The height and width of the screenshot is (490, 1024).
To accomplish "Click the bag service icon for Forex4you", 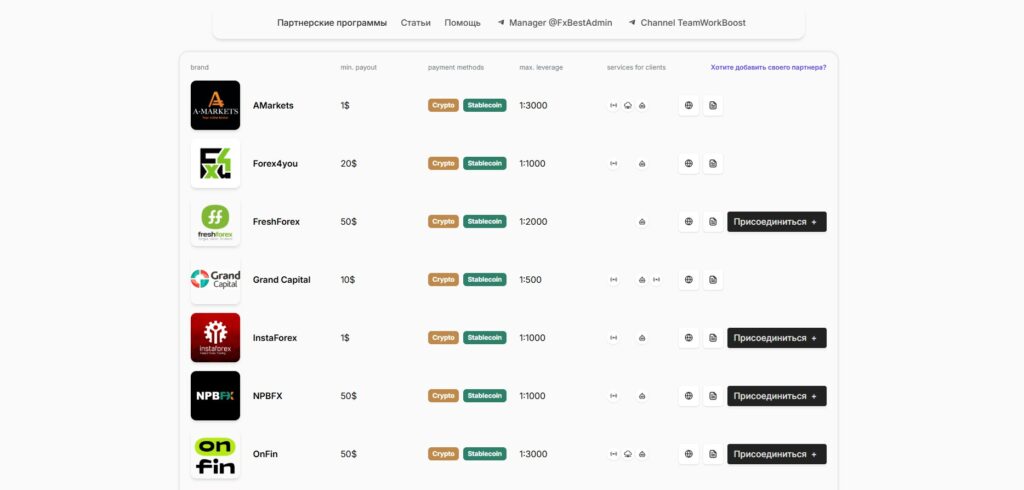I will (642, 163).
